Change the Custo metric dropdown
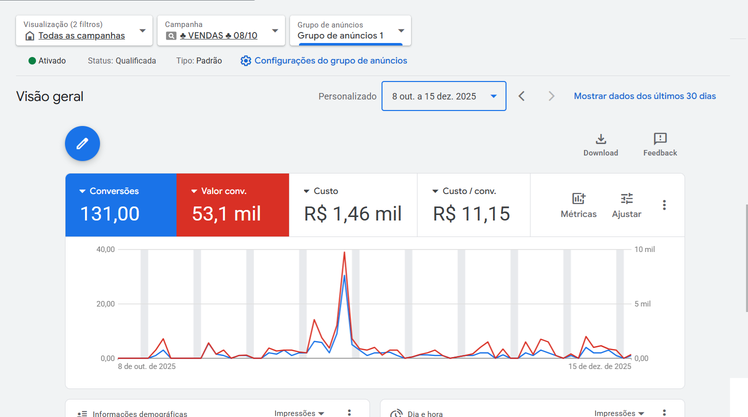The image size is (748, 417). [x=321, y=191]
